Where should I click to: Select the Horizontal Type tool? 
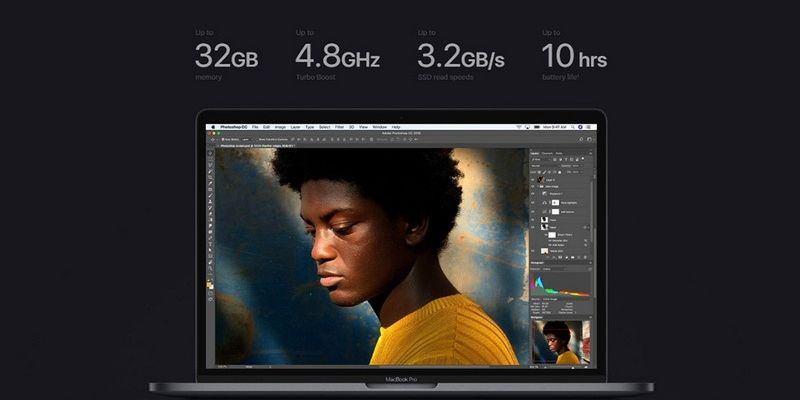pyautogui.click(x=210, y=244)
